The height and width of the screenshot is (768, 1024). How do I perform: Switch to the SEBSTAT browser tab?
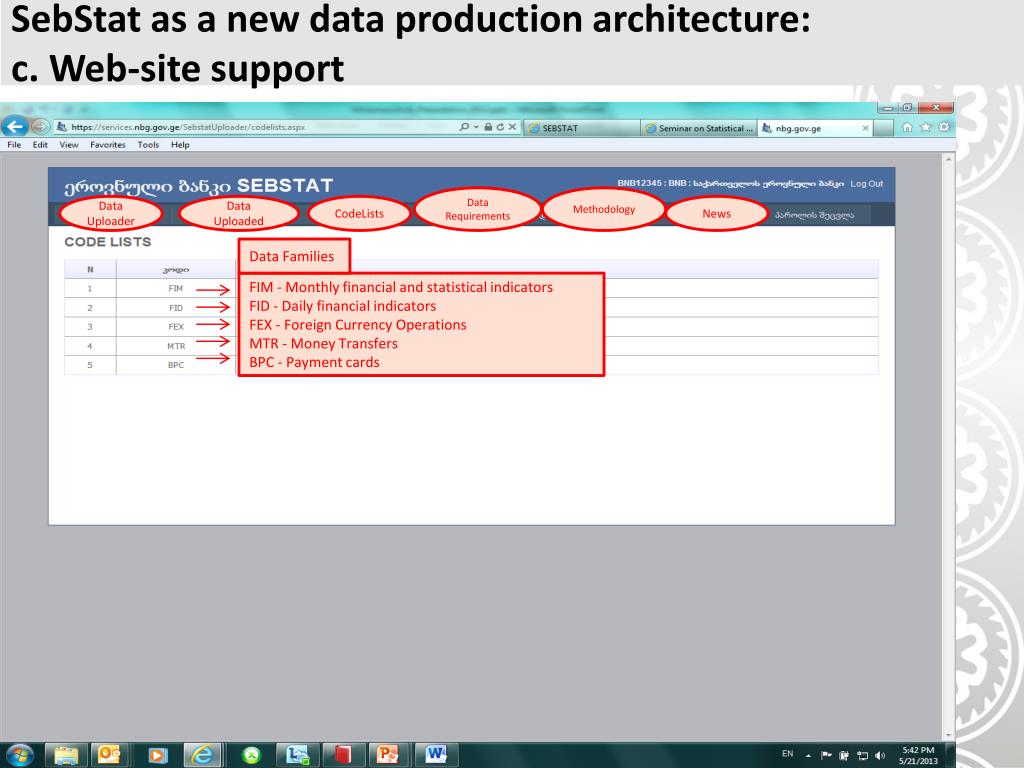point(581,128)
